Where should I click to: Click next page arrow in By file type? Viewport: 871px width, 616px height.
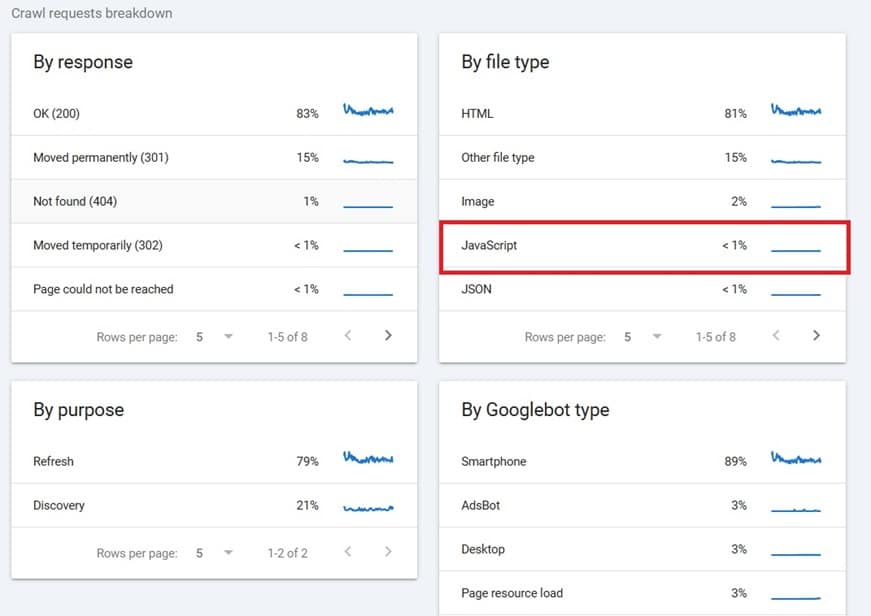(816, 336)
